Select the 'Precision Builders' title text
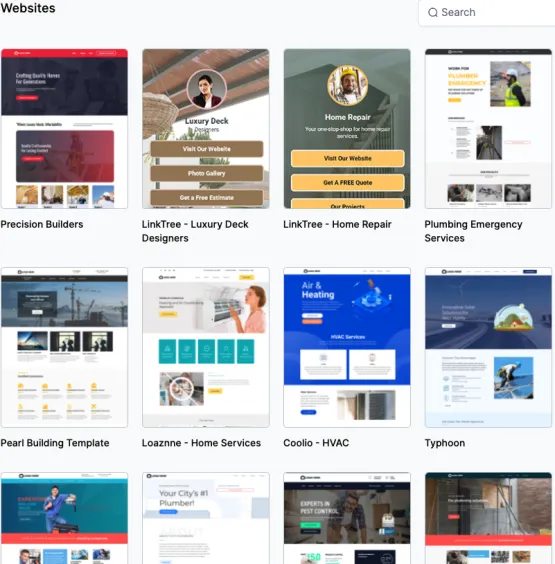 tap(42, 224)
